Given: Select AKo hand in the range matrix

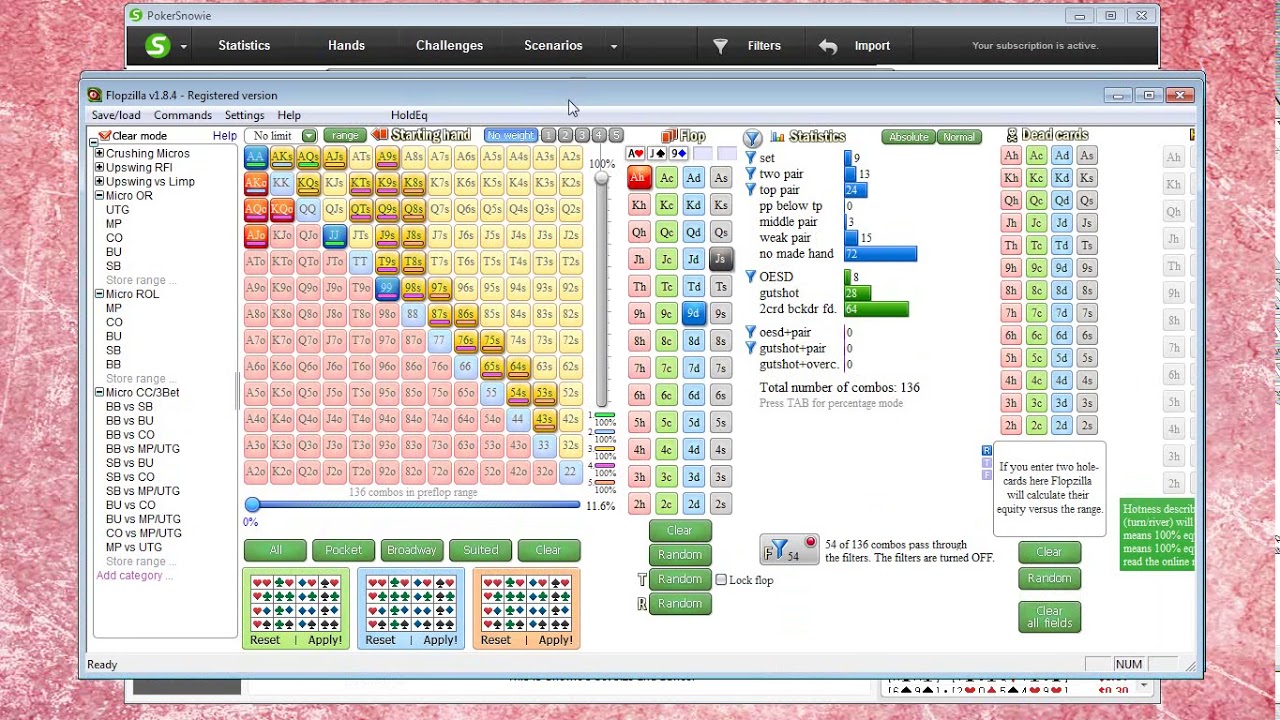Looking at the screenshot, I should [255, 183].
